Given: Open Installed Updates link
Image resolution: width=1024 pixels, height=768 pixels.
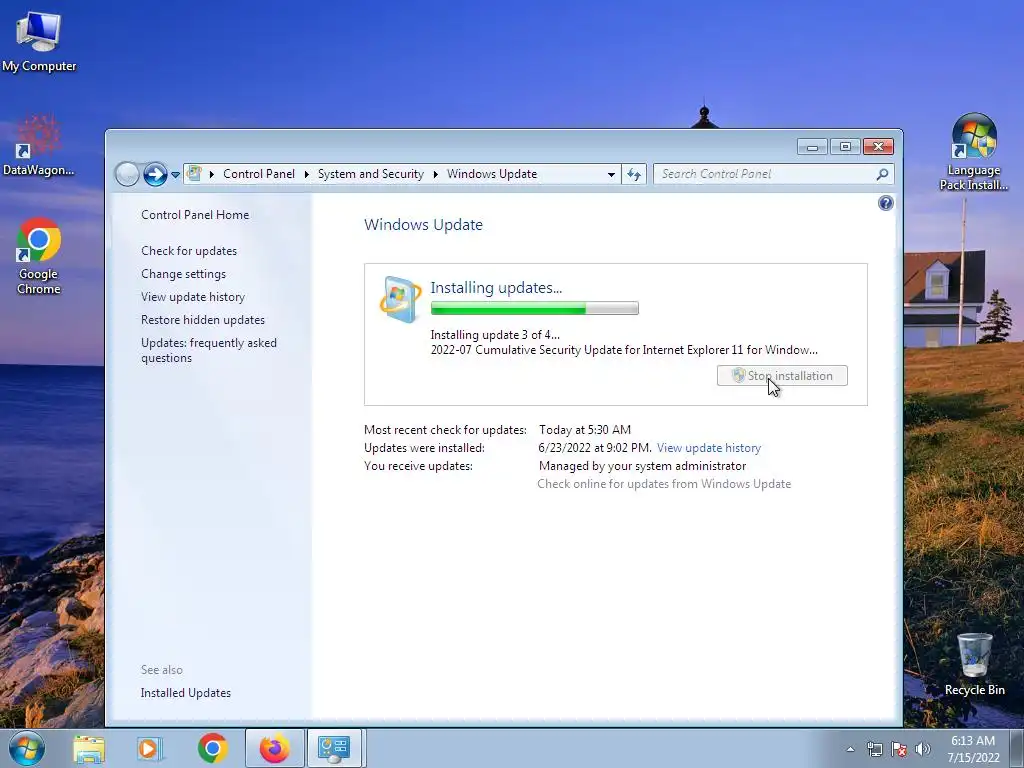Looking at the screenshot, I should [x=185, y=693].
